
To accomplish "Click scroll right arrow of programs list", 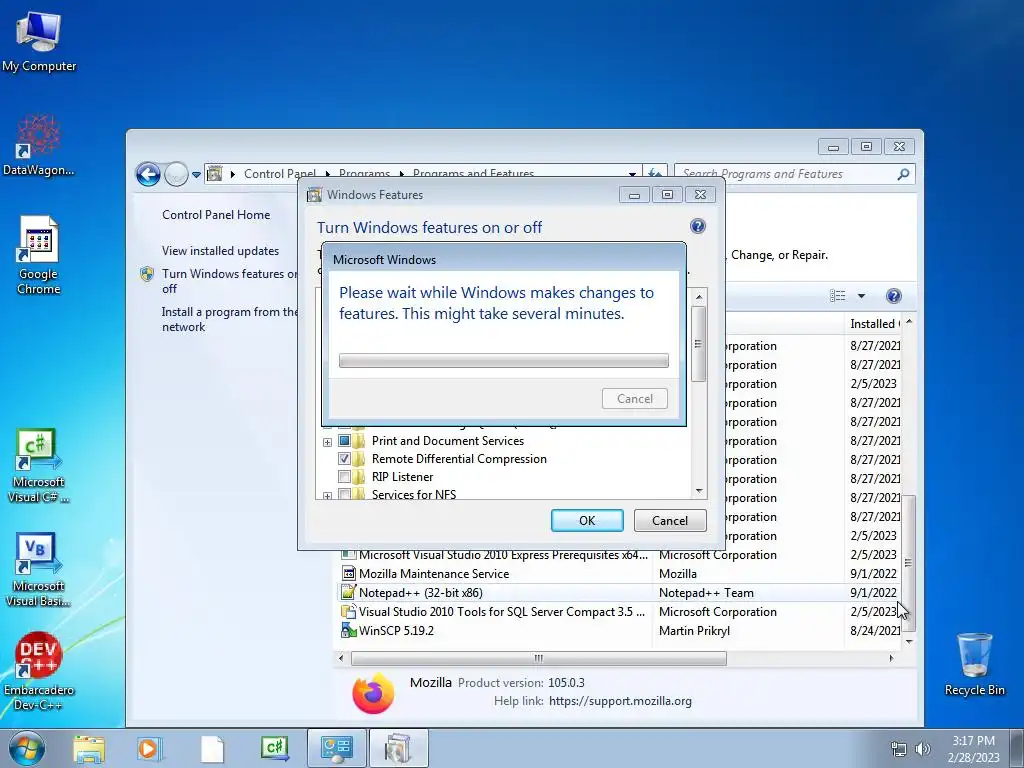I will (x=891, y=658).
